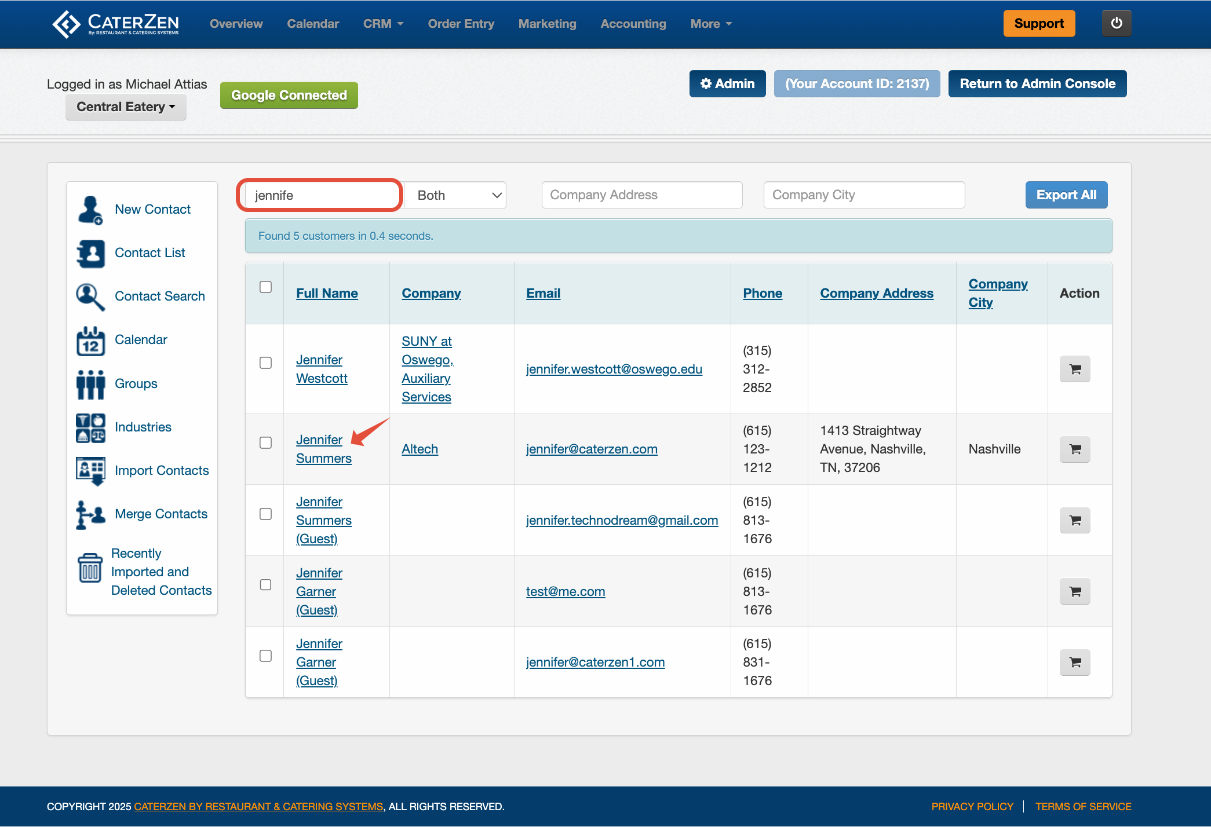Click the Your Account ID: 2137 button
Screen dimensions: 1211x827
coord(858,84)
